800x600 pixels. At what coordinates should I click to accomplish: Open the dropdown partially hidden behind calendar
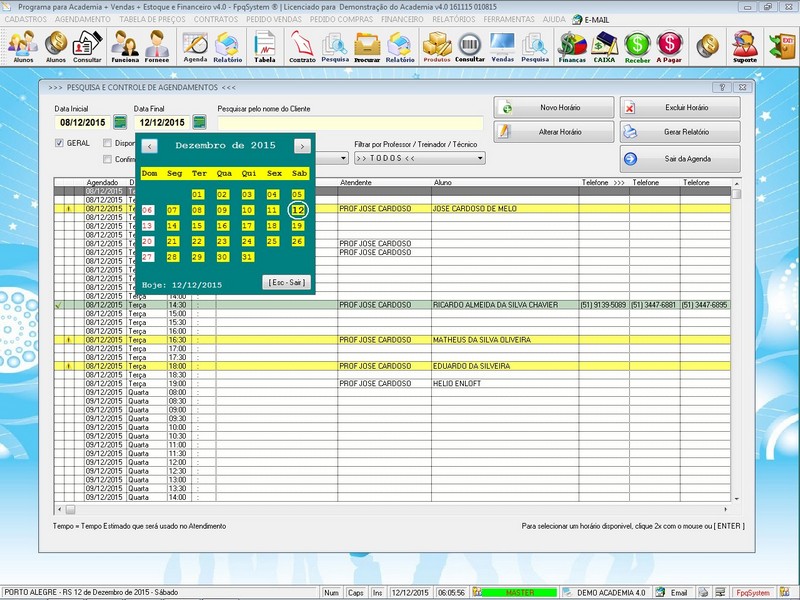(x=343, y=158)
